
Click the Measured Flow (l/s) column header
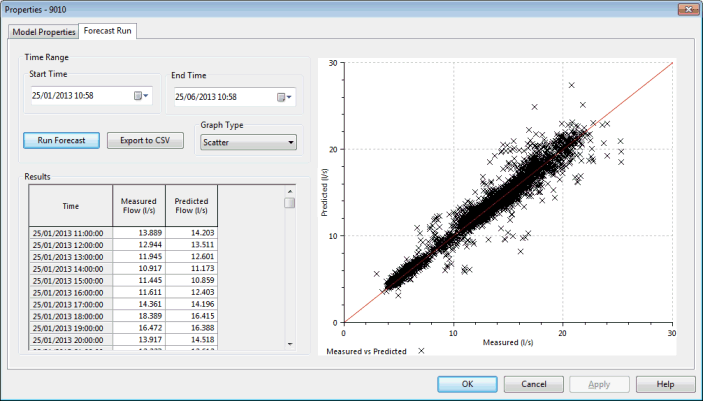coord(139,206)
